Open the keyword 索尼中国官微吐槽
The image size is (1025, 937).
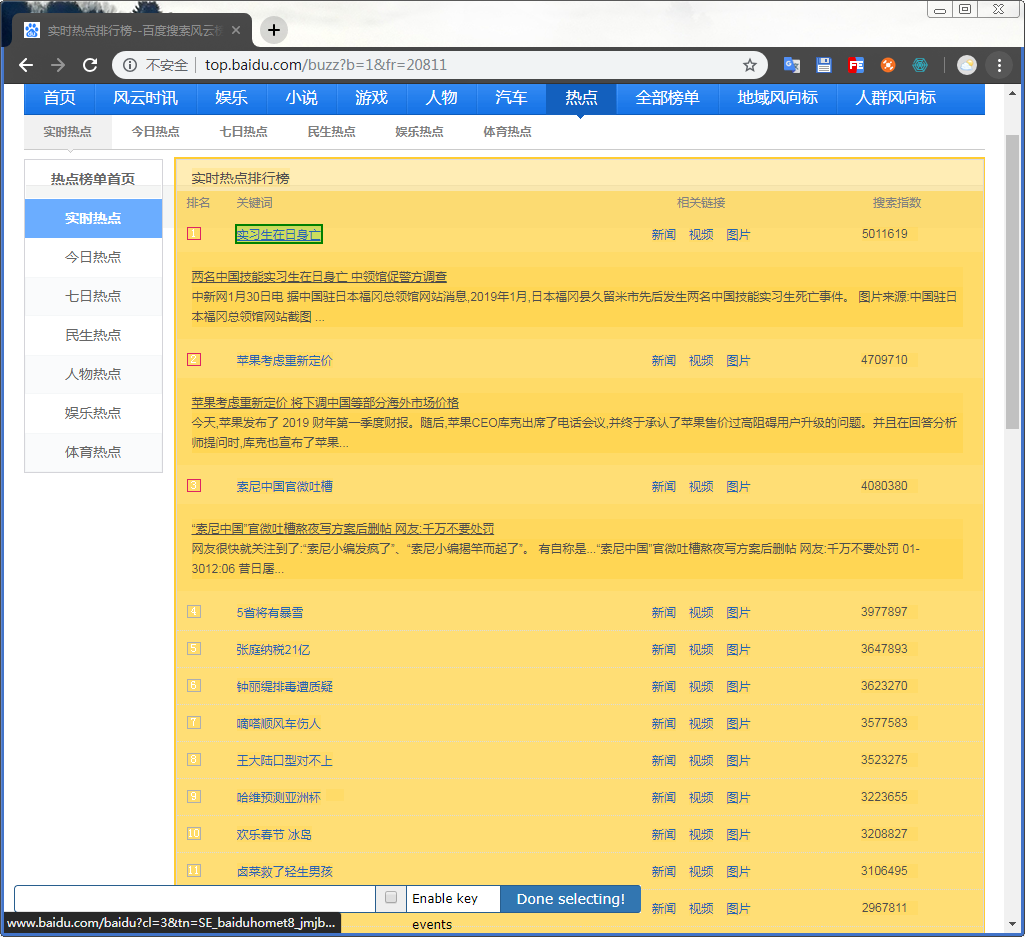point(284,486)
